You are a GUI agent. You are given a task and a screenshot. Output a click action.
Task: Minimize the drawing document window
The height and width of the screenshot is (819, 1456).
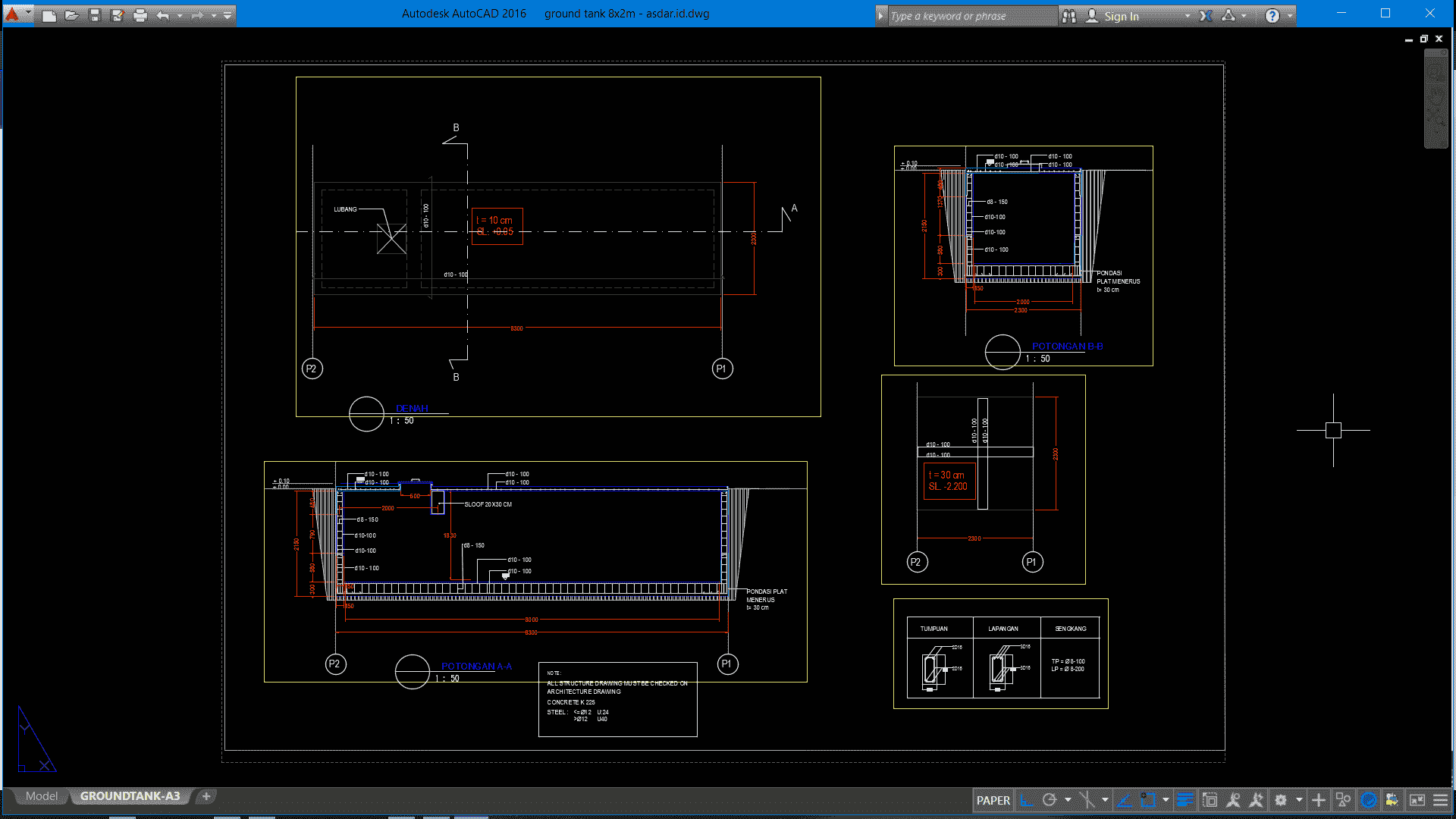pos(1409,39)
